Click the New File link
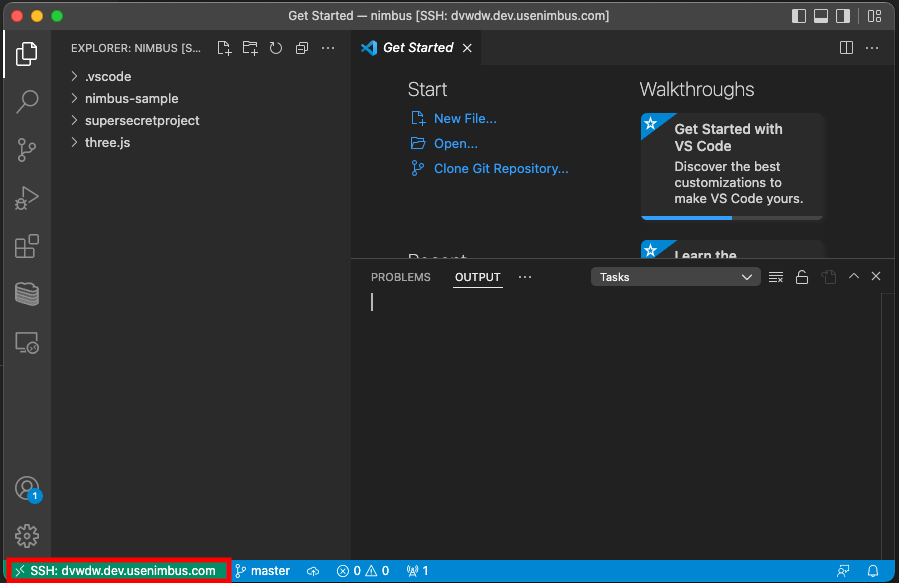Viewport: 899px width, 583px height. [x=465, y=119]
